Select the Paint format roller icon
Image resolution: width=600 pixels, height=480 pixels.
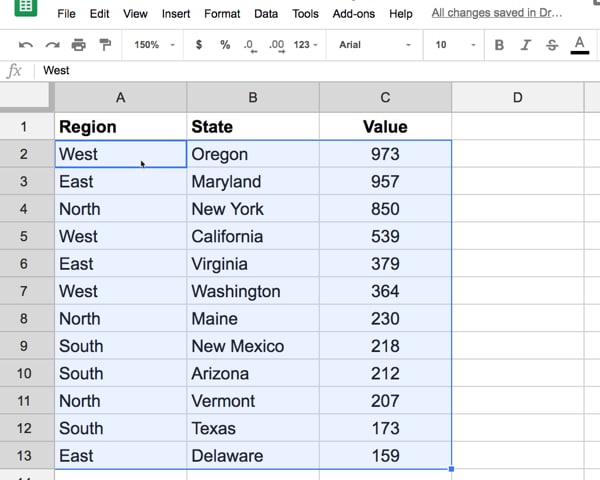point(105,45)
